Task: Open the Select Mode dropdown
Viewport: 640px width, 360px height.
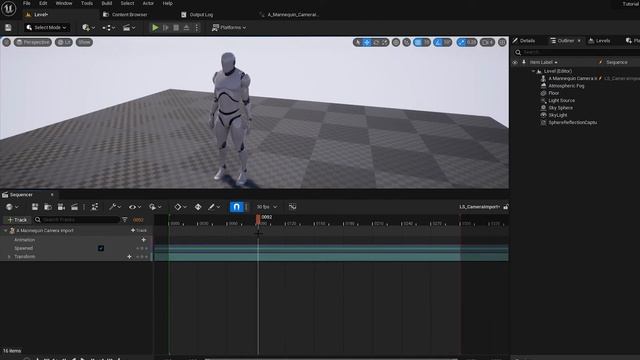Action: coord(46,28)
